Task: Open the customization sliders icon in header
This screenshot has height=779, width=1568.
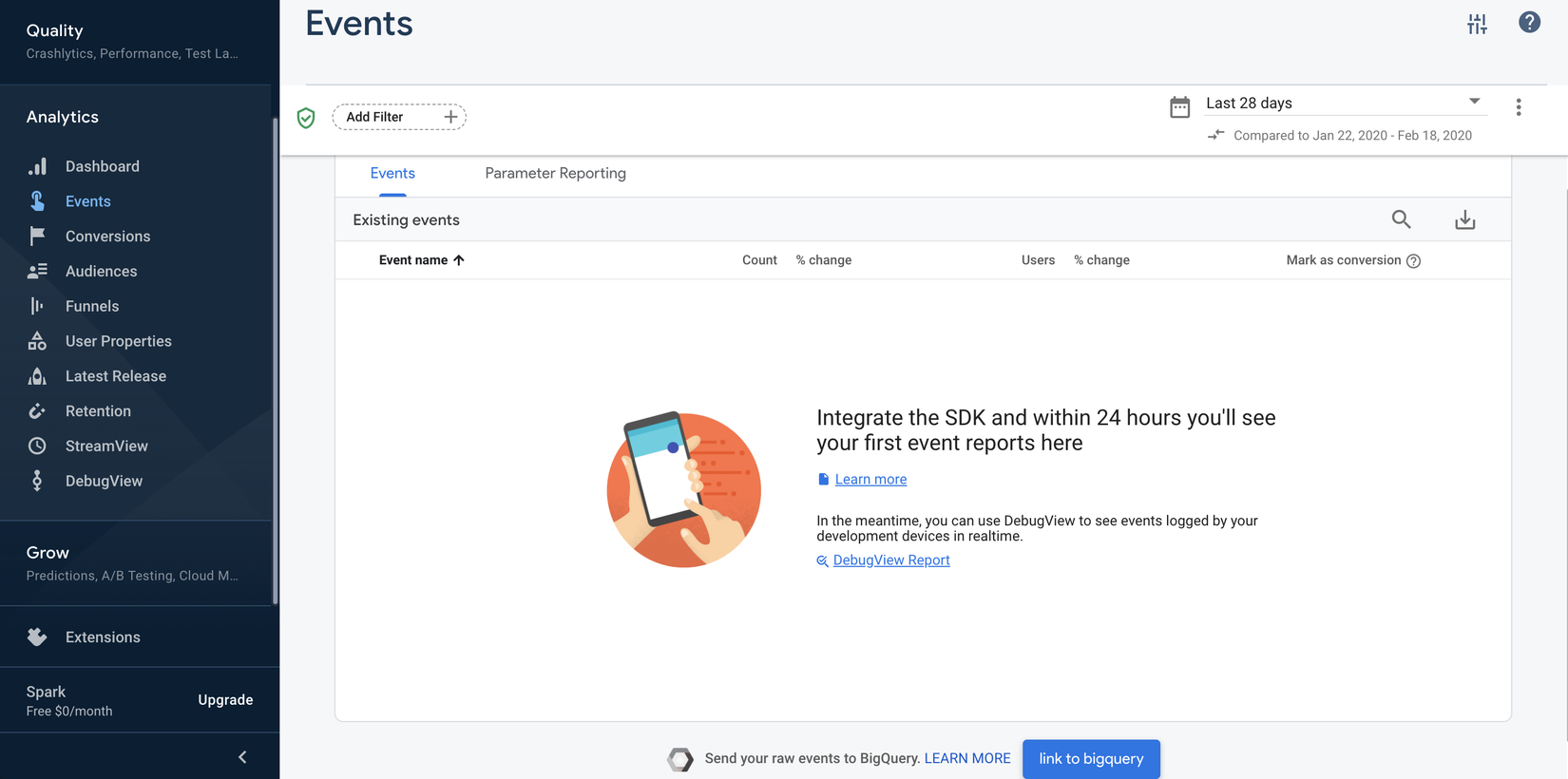Action: tap(1477, 24)
